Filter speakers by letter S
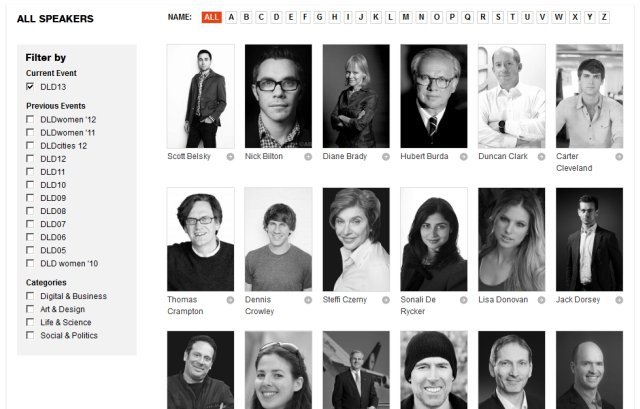This screenshot has height=409, width=640. [x=498, y=17]
